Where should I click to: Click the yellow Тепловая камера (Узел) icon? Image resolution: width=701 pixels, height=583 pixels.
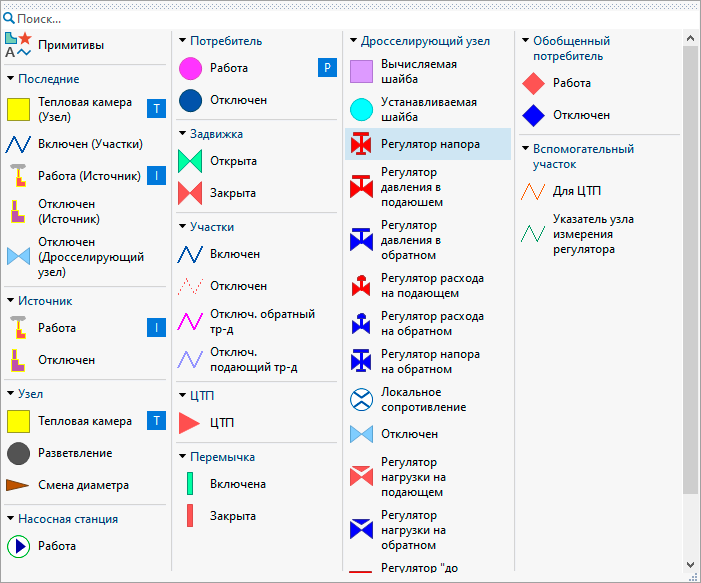coord(19,109)
